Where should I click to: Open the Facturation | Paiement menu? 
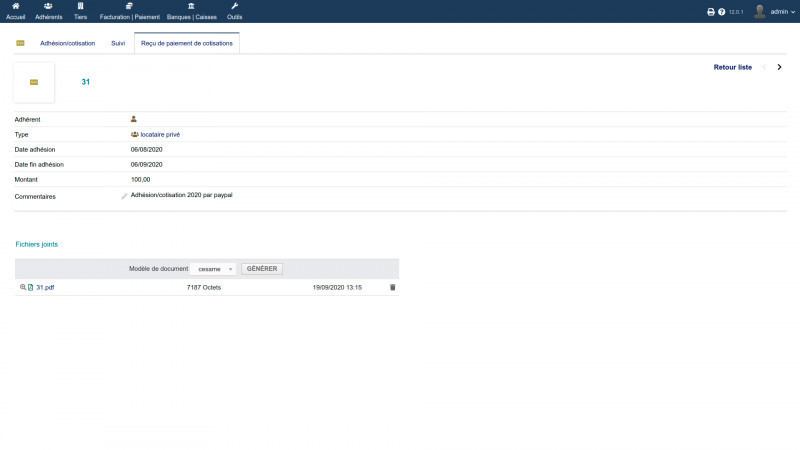click(x=130, y=11)
